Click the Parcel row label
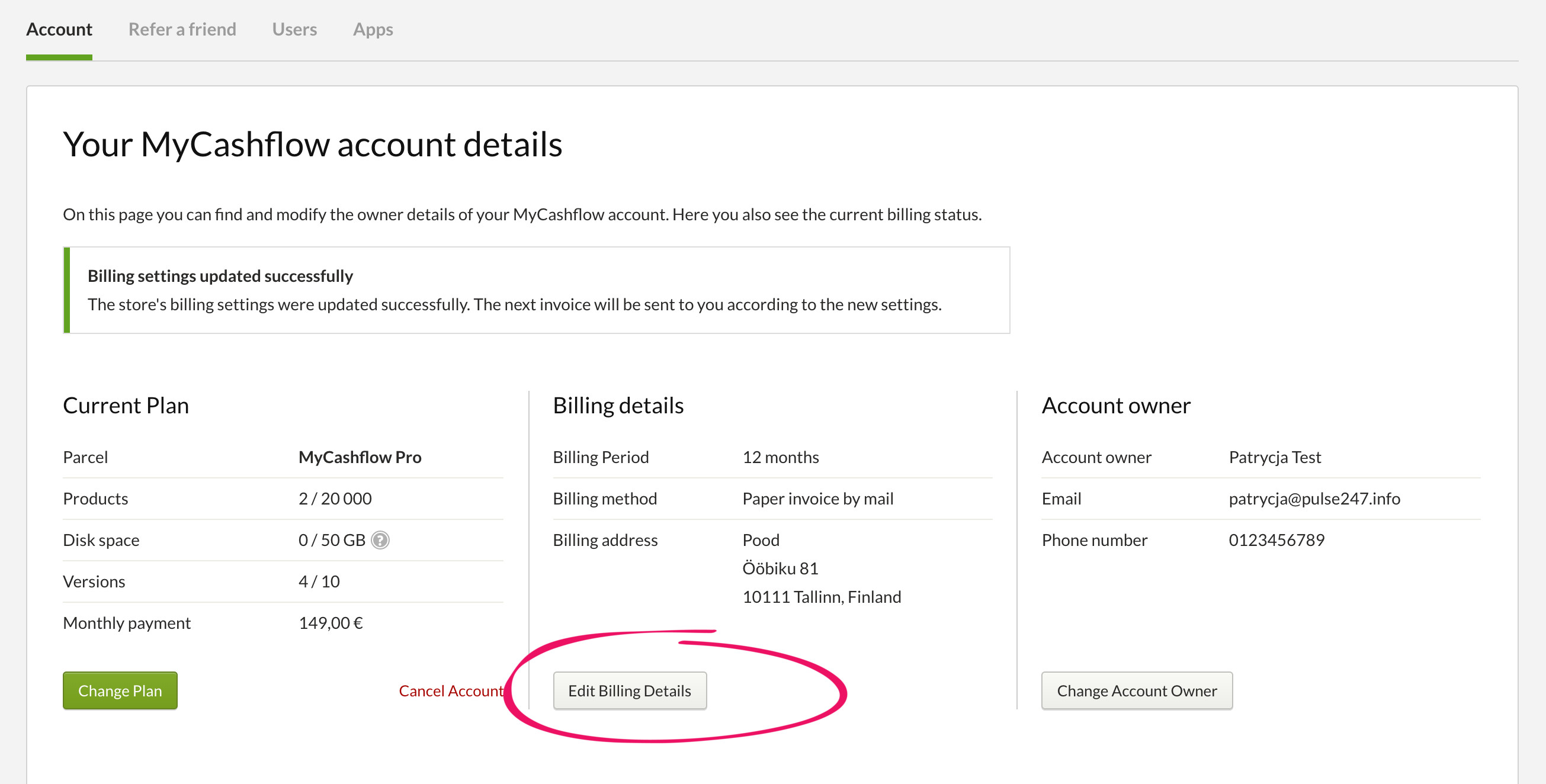This screenshot has height=784, width=1546. [85, 457]
